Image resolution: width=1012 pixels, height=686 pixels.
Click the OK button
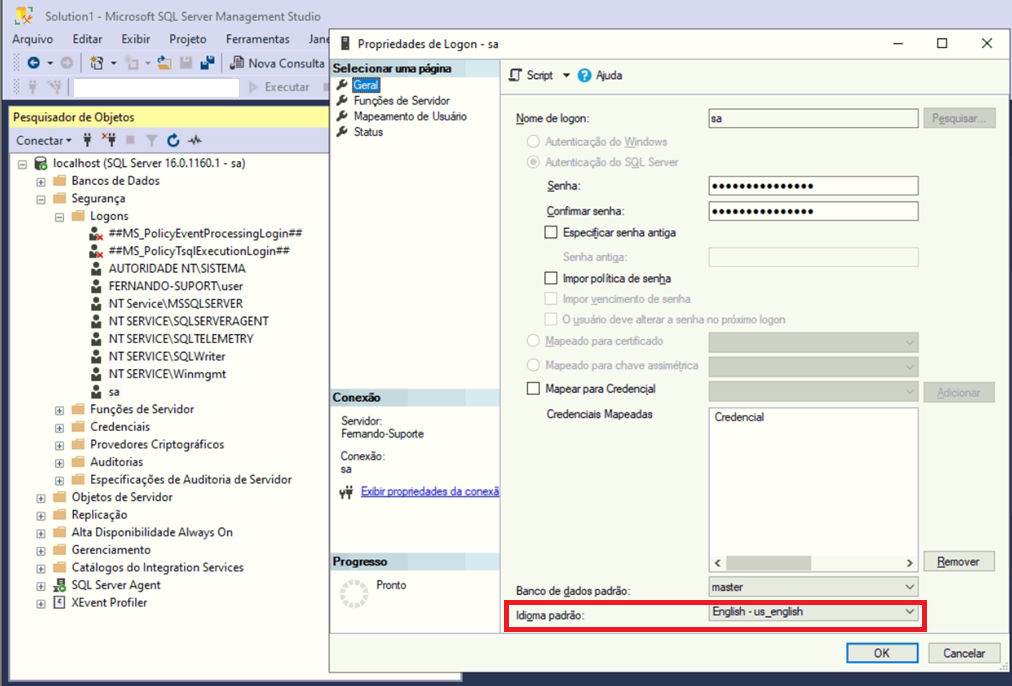pos(881,653)
